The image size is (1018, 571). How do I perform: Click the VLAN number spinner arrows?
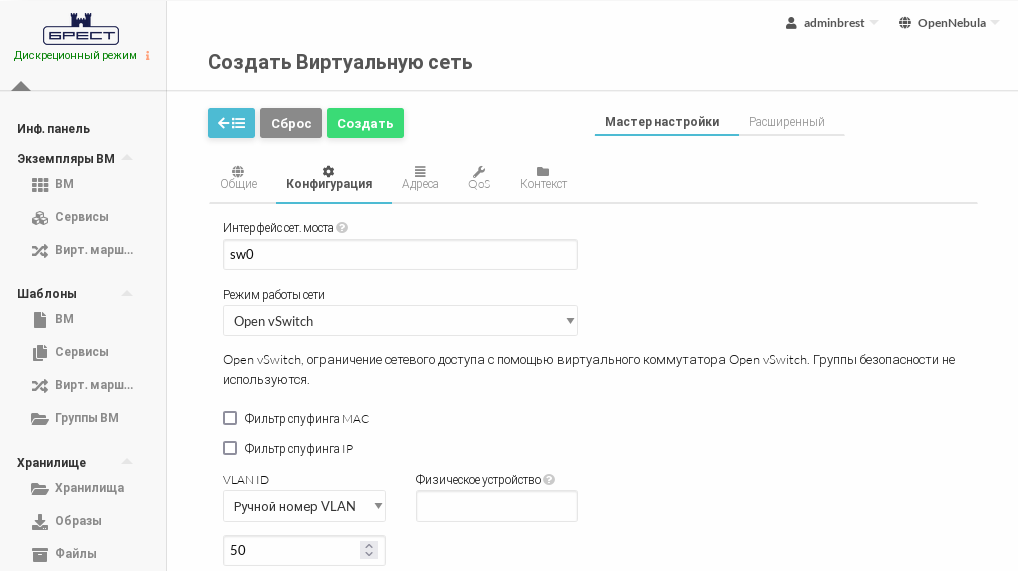click(369, 550)
